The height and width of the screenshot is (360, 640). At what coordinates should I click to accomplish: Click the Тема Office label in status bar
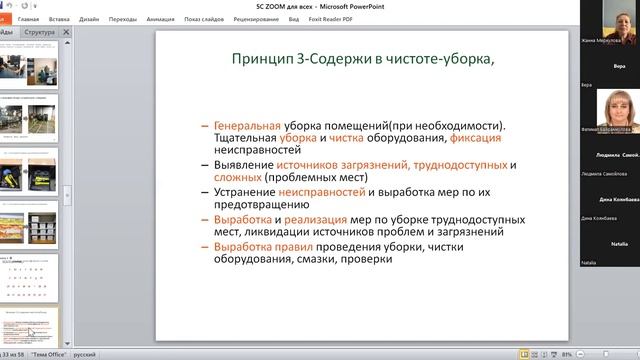[x=49, y=355]
